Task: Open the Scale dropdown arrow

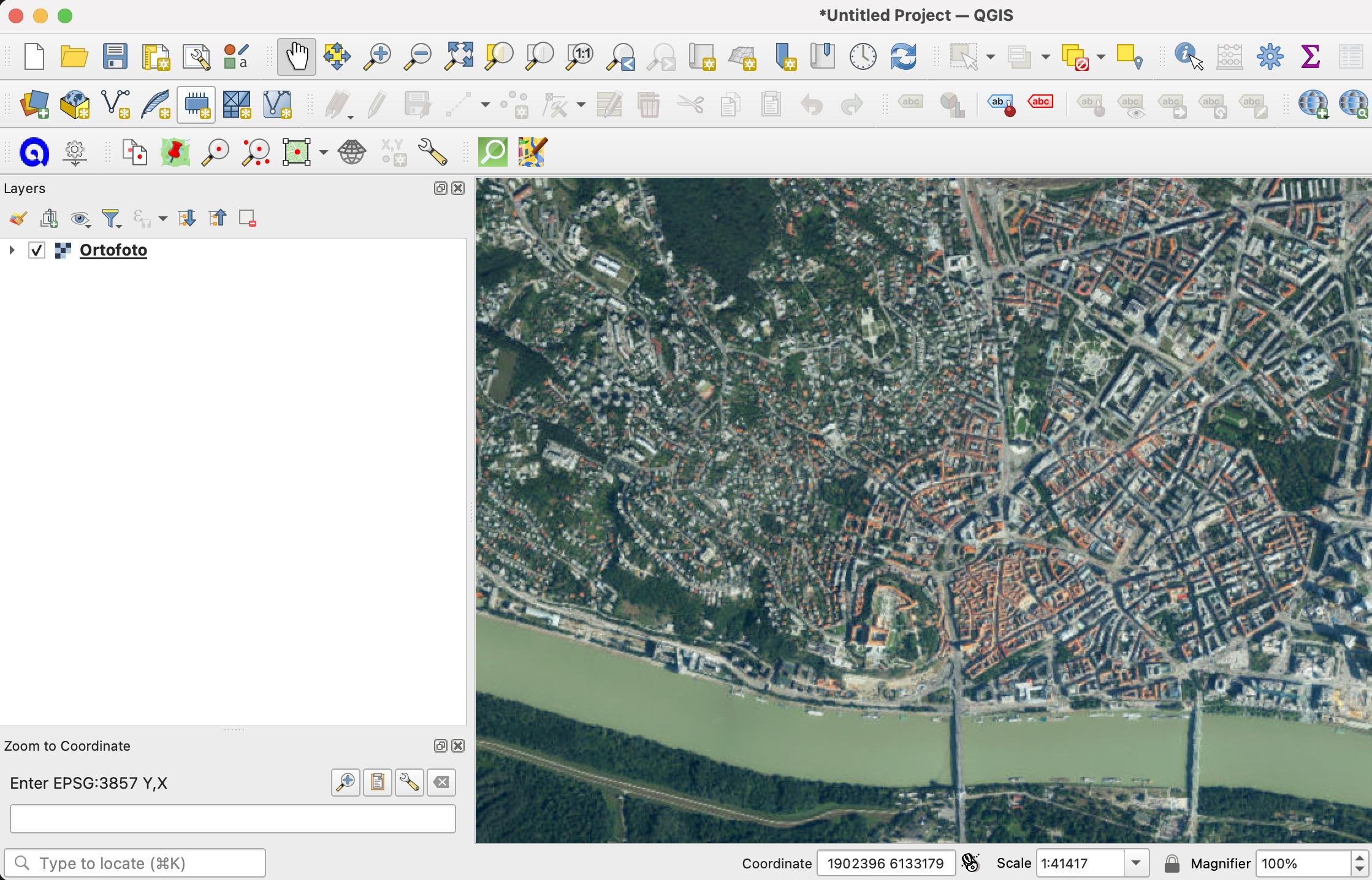Action: (1136, 863)
